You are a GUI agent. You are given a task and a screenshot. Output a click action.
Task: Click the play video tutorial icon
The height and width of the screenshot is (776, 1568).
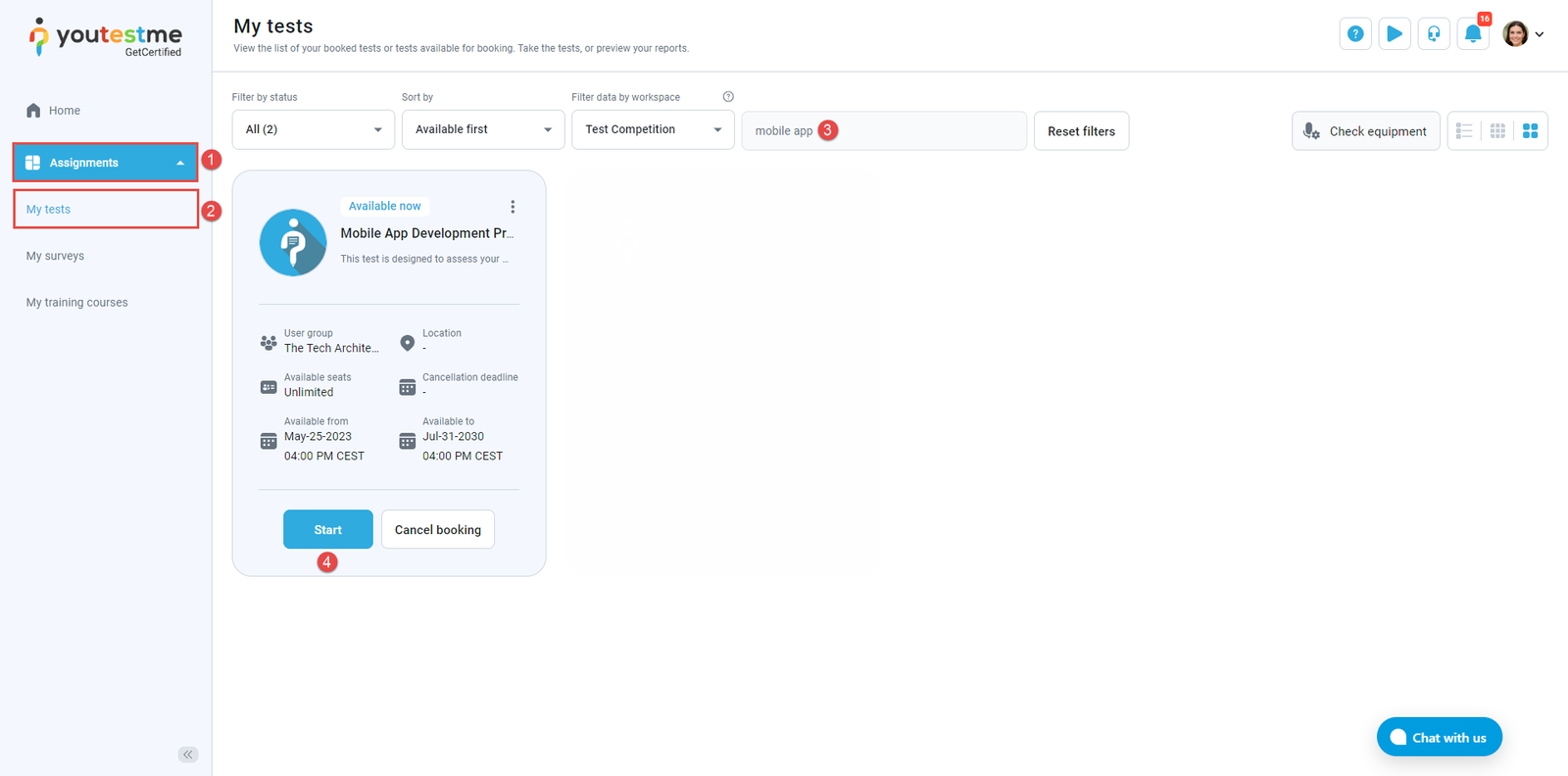pos(1394,33)
